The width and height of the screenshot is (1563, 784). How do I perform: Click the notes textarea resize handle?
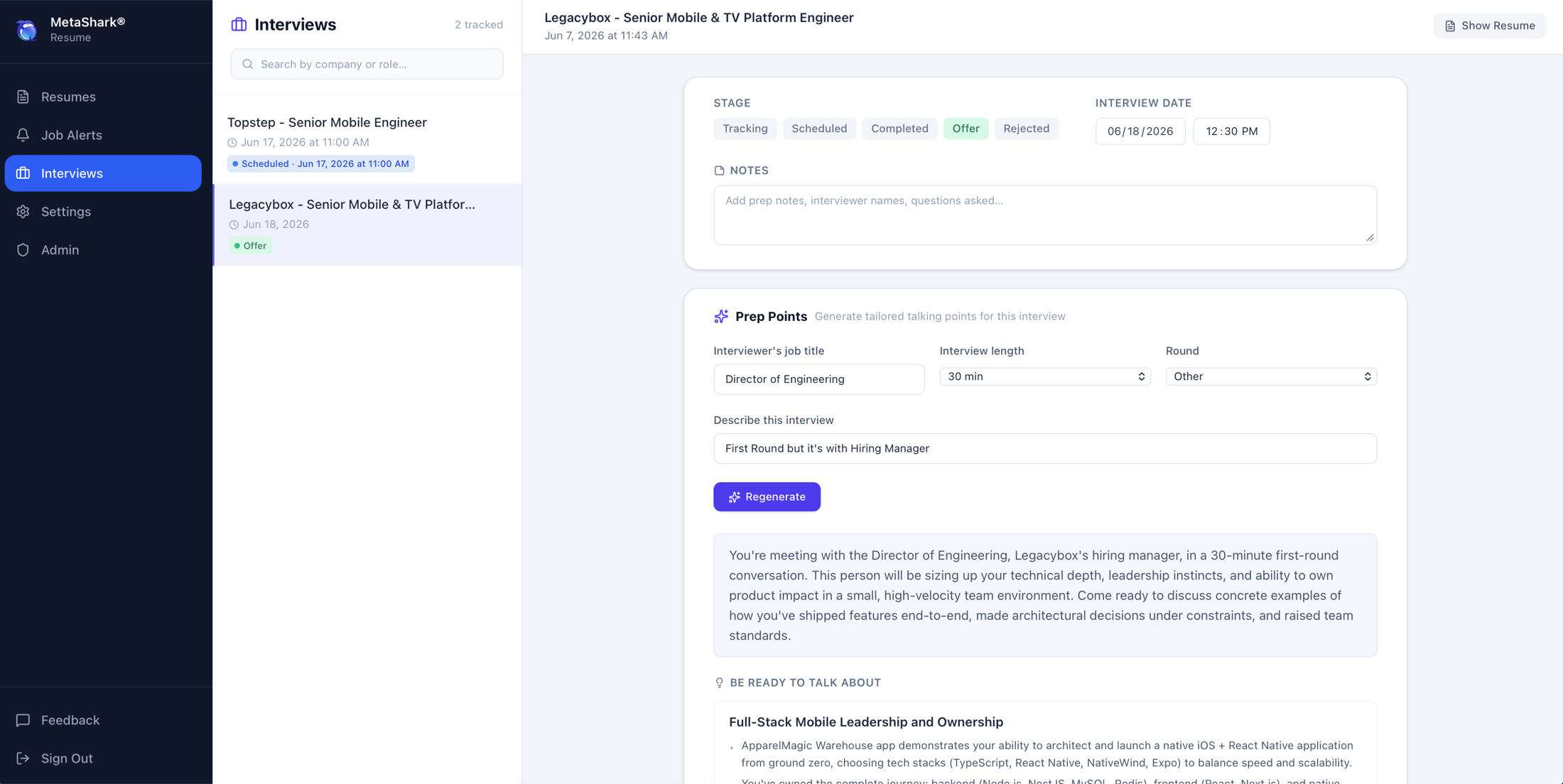[1370, 238]
